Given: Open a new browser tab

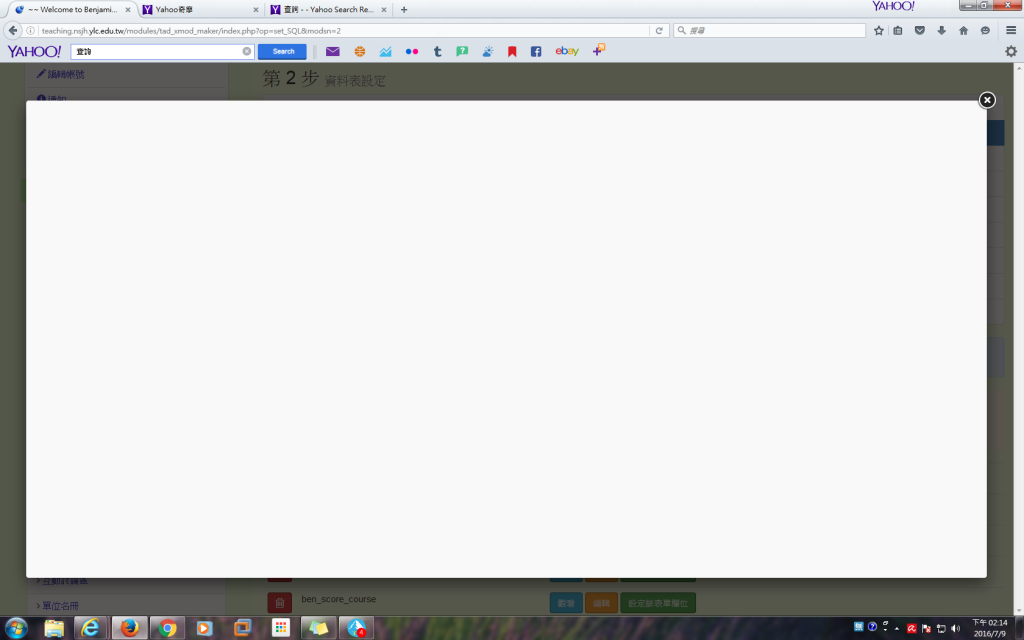Looking at the screenshot, I should click(x=404, y=10).
